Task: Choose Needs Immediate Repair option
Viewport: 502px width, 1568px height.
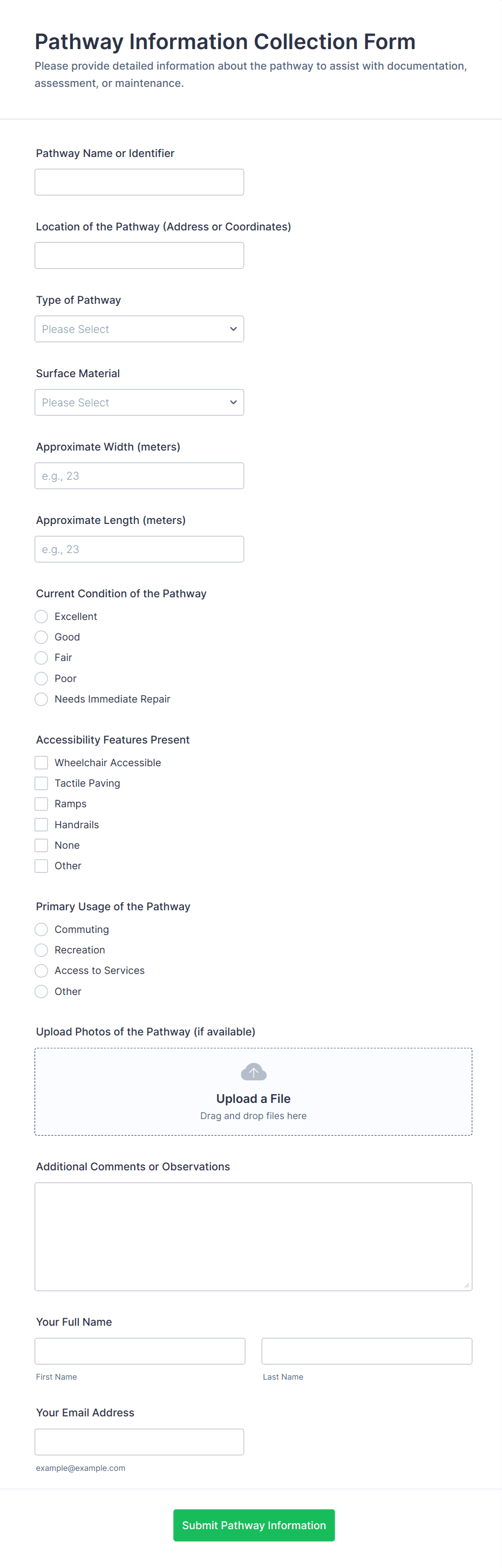Action: (42, 699)
